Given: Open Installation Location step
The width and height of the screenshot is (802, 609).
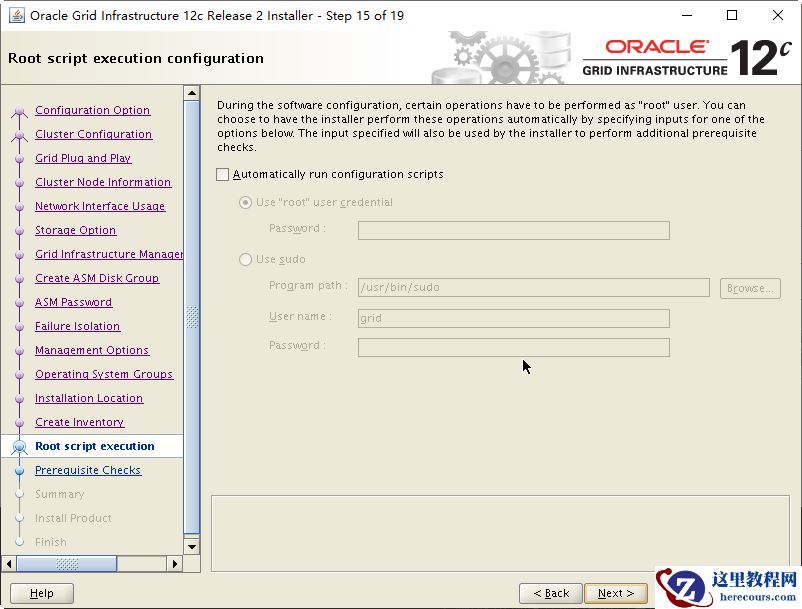Looking at the screenshot, I should click(x=89, y=398).
